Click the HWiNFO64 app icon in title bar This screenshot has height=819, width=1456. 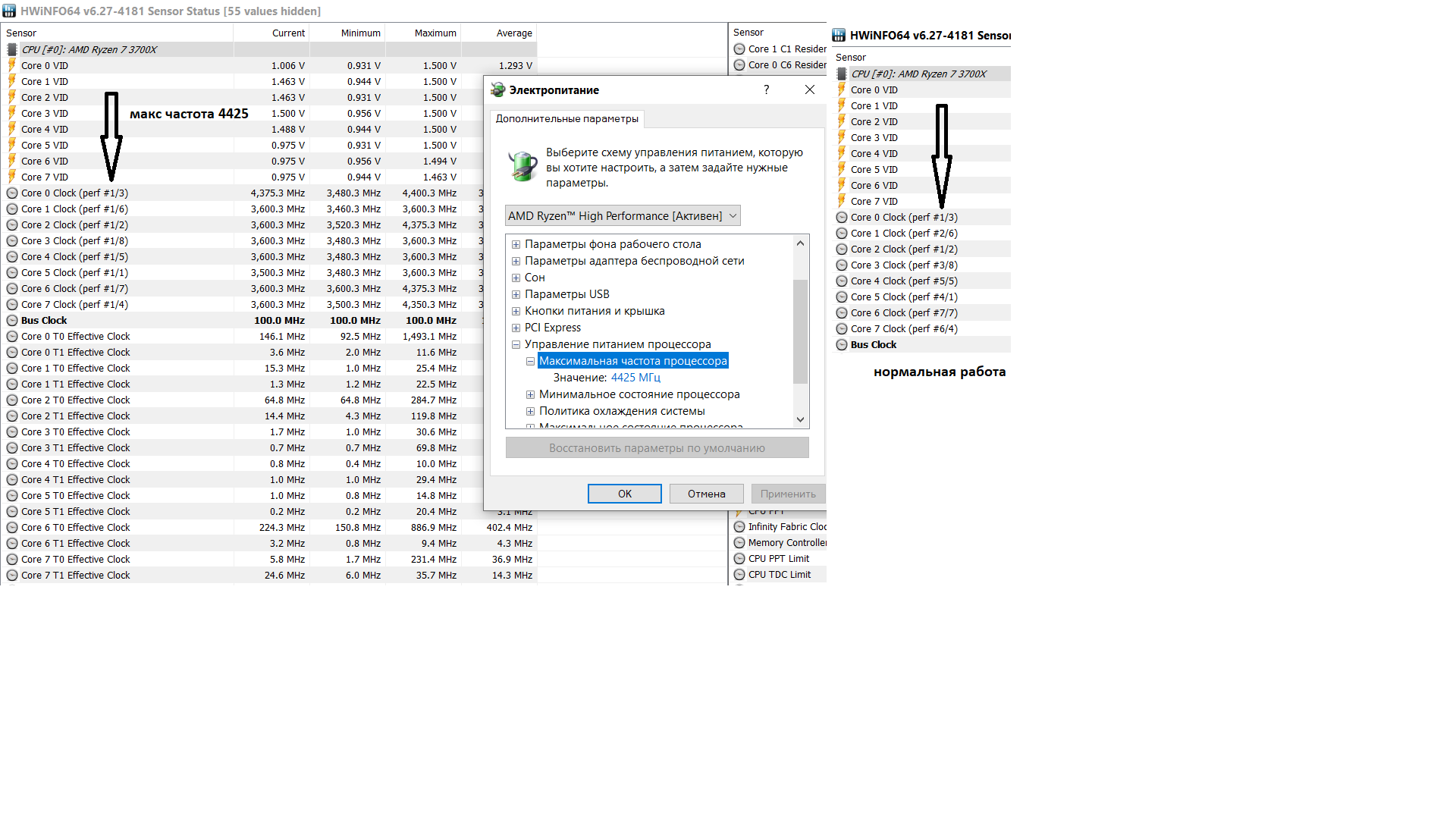coord(9,11)
